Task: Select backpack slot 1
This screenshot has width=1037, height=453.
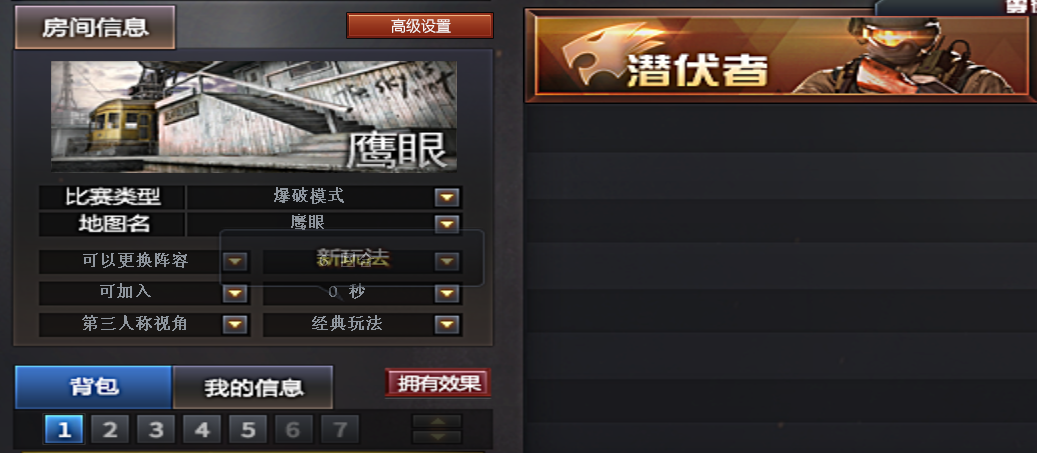Action: 64,431
